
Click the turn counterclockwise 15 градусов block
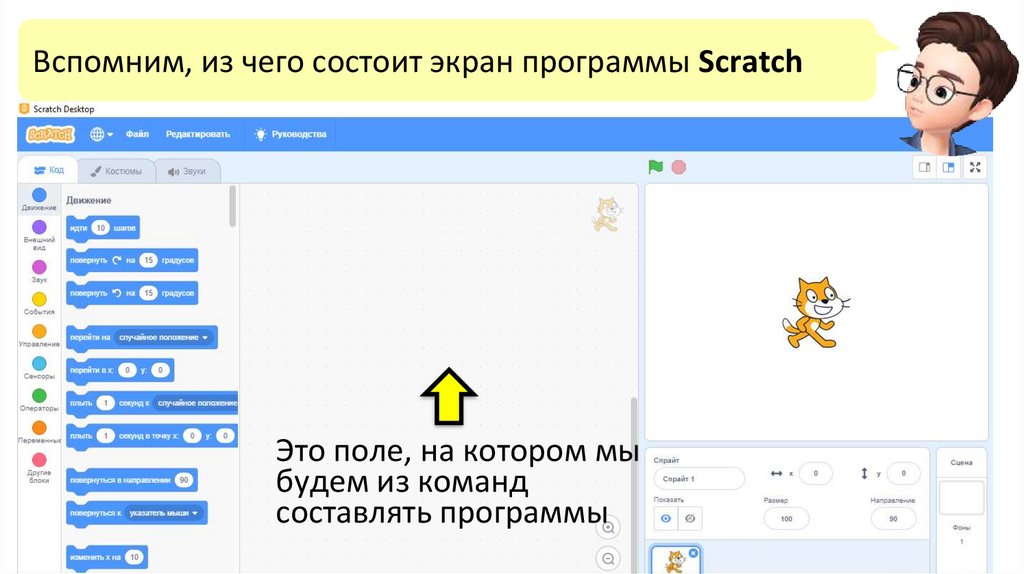132,293
